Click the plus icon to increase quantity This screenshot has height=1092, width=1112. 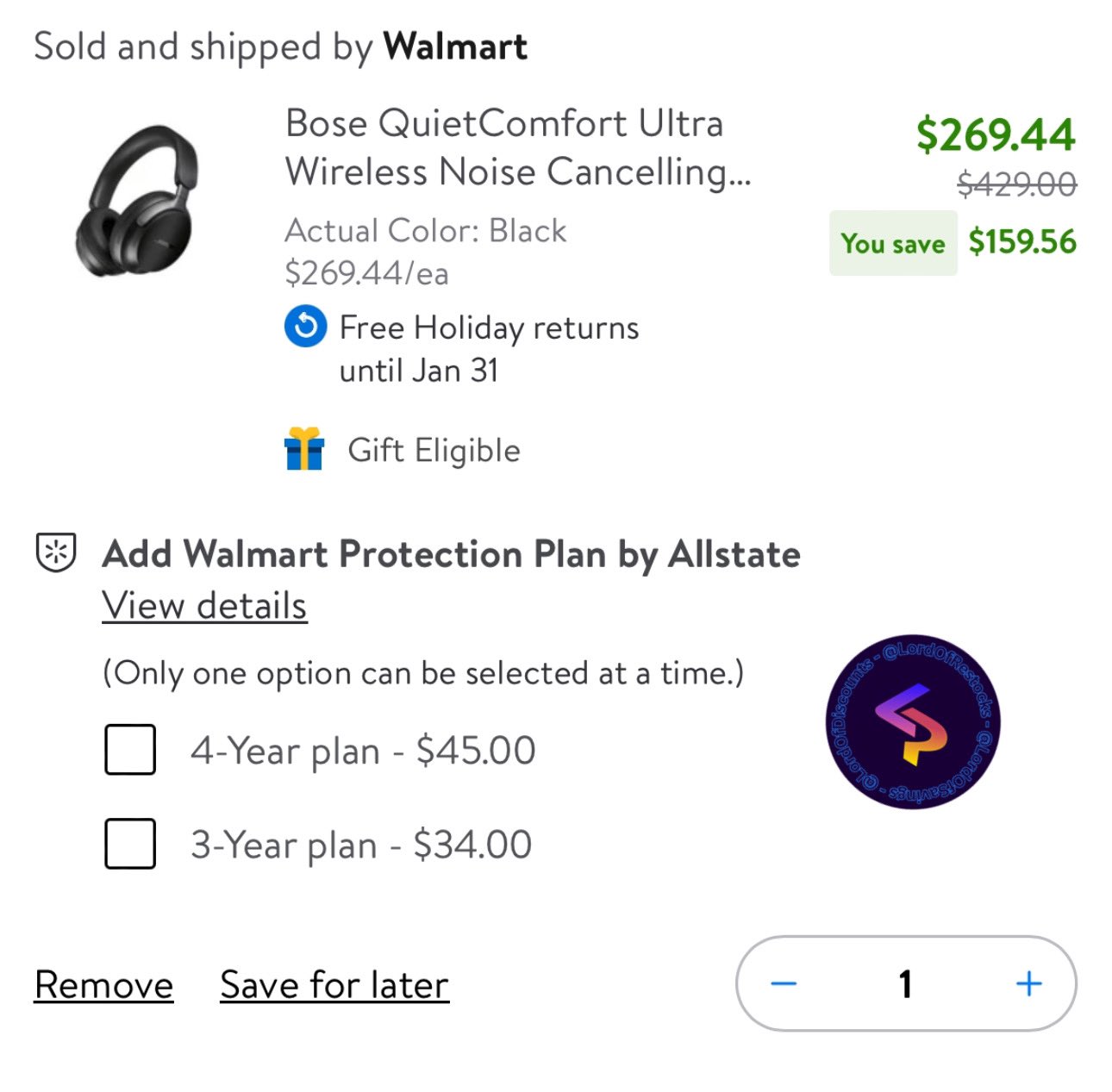(1029, 983)
